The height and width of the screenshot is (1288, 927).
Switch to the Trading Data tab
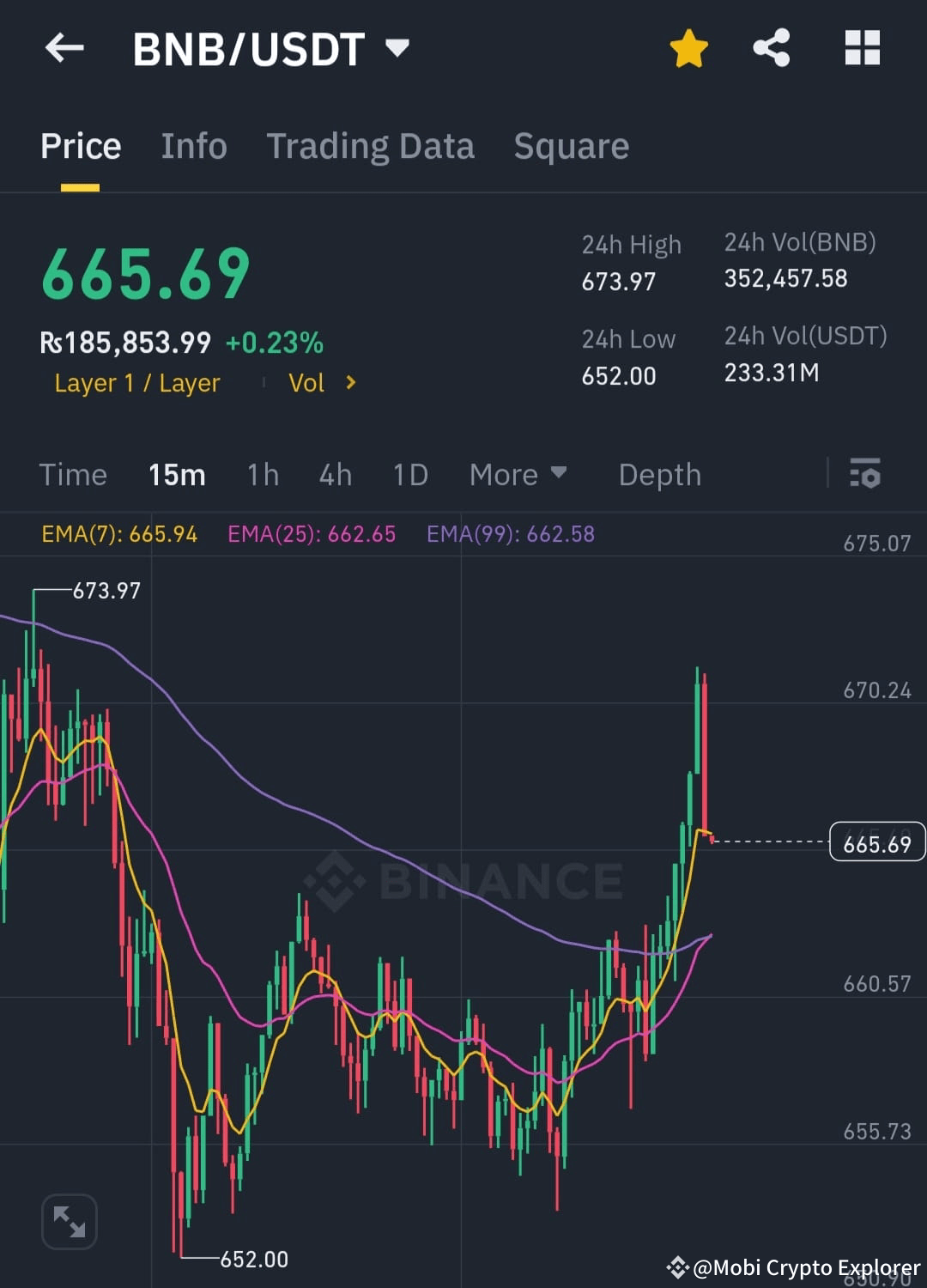371,146
